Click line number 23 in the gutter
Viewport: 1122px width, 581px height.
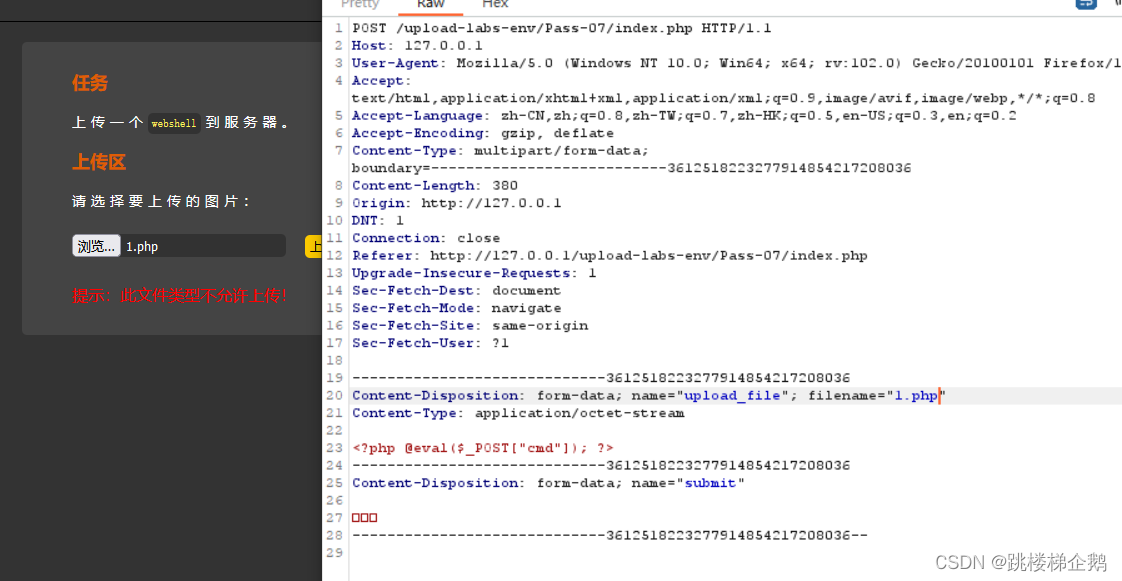[335, 448]
